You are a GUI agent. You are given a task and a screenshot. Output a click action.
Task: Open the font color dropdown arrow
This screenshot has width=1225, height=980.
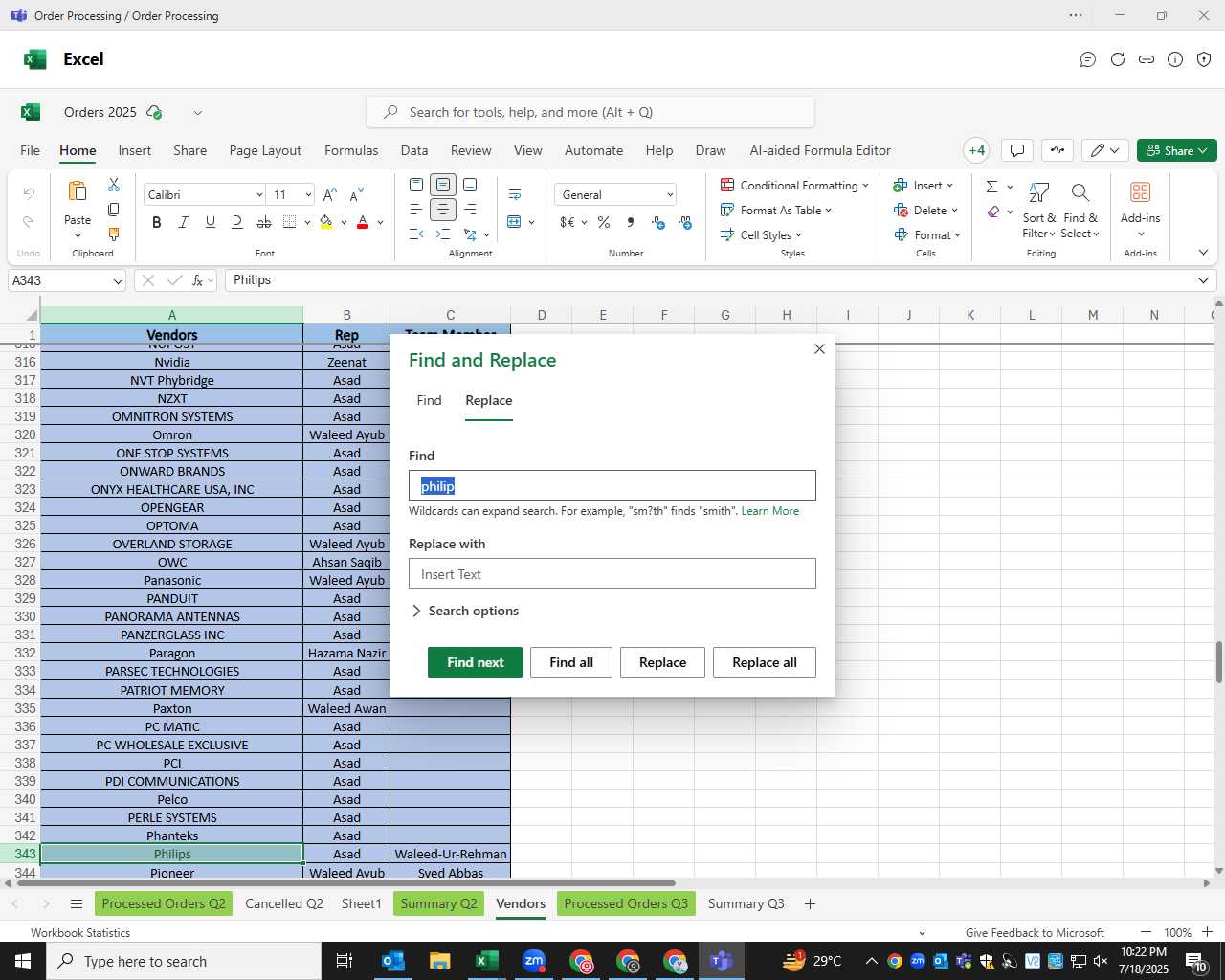point(380,222)
